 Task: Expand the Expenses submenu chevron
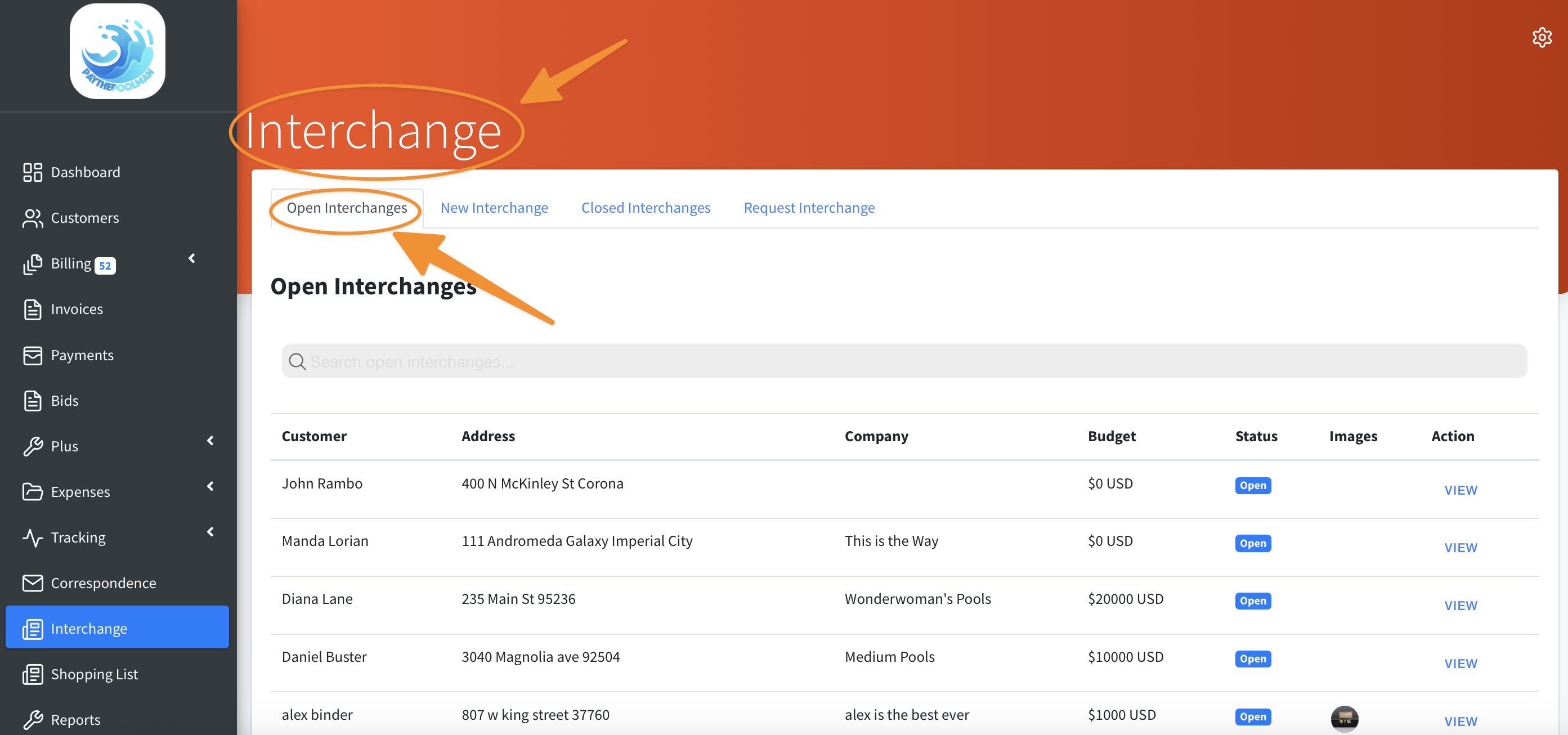[x=210, y=486]
